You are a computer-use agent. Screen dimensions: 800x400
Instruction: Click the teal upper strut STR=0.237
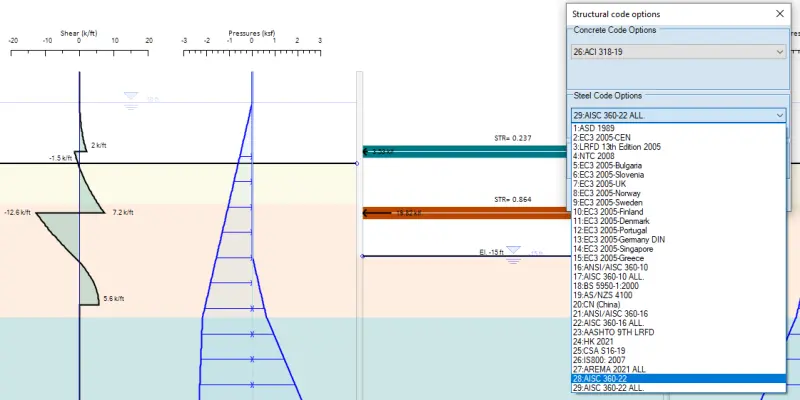(464, 152)
